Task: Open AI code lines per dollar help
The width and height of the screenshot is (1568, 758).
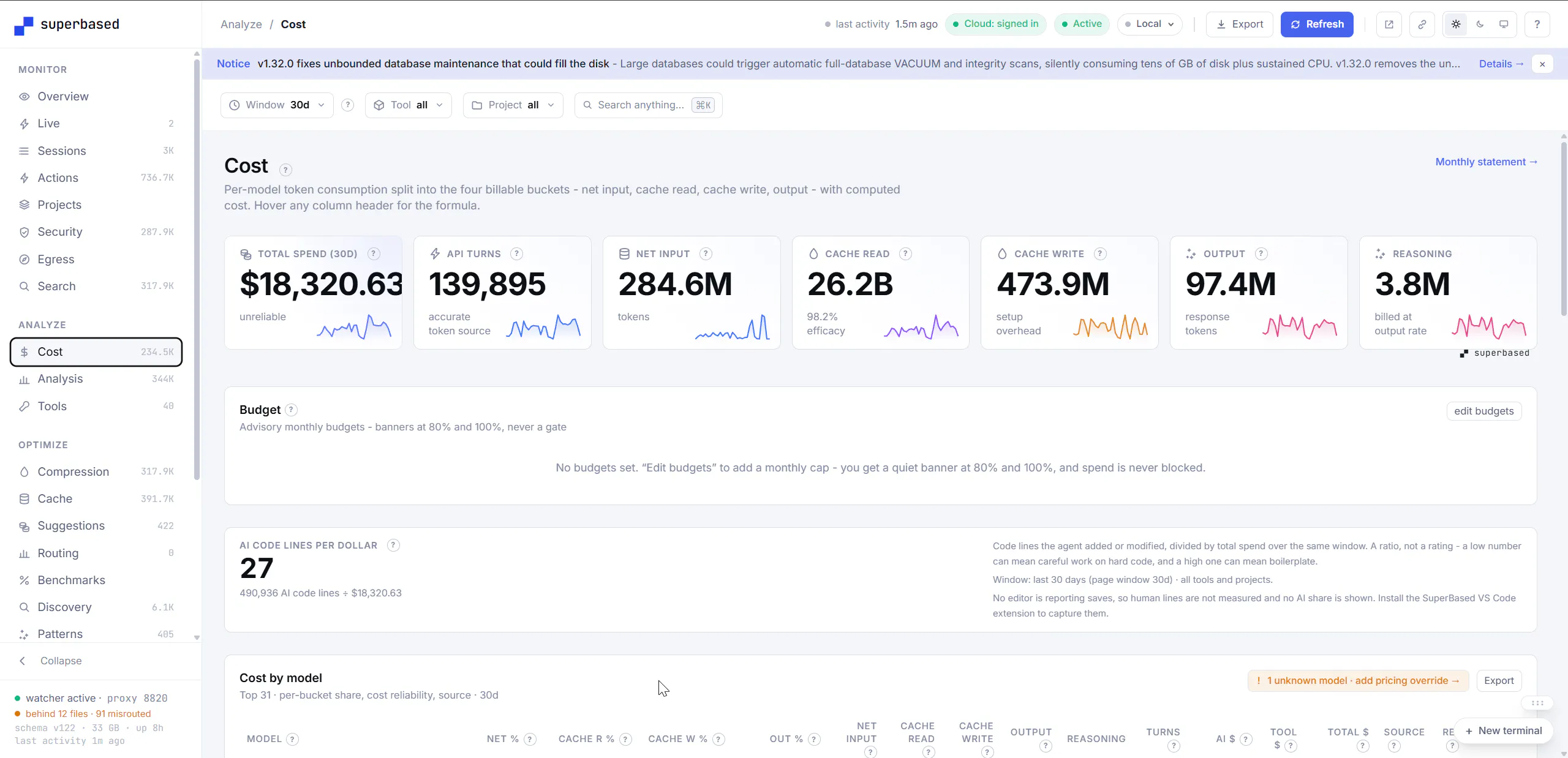Action: (394, 545)
